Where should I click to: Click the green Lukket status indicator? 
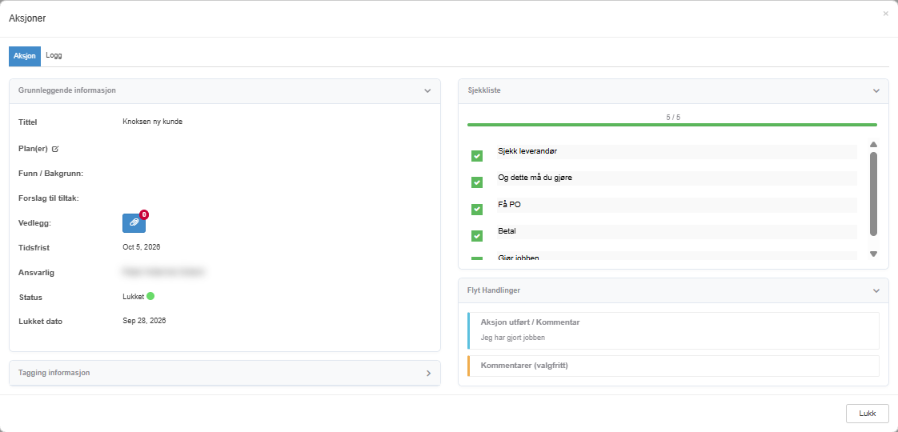coord(151,296)
